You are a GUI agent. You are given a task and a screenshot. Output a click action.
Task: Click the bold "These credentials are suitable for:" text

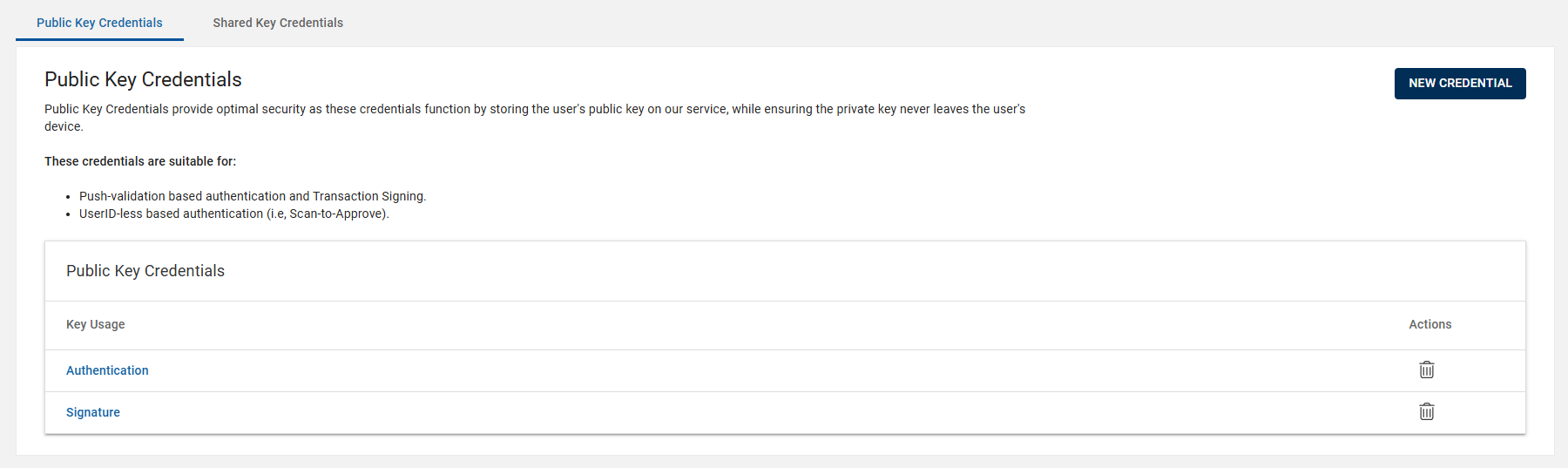coord(140,161)
